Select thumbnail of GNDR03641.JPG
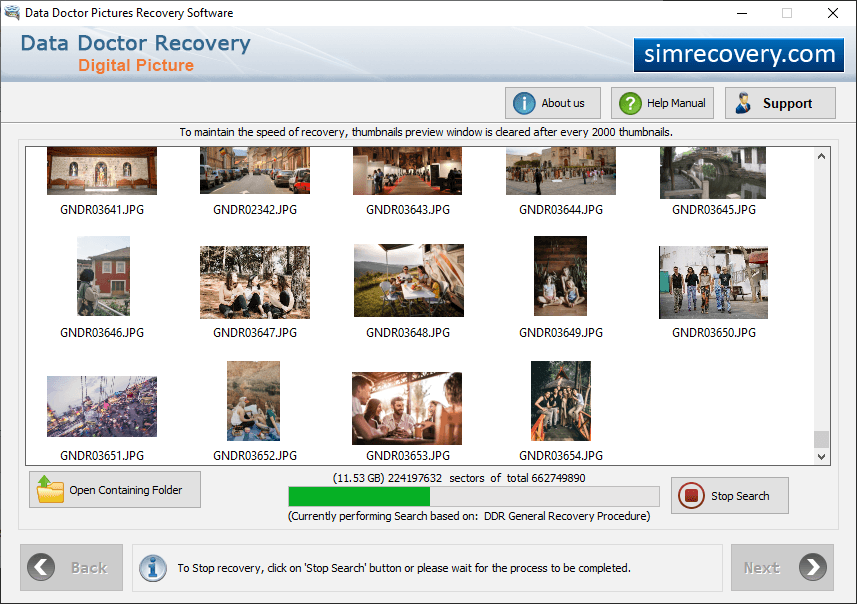 click(102, 171)
